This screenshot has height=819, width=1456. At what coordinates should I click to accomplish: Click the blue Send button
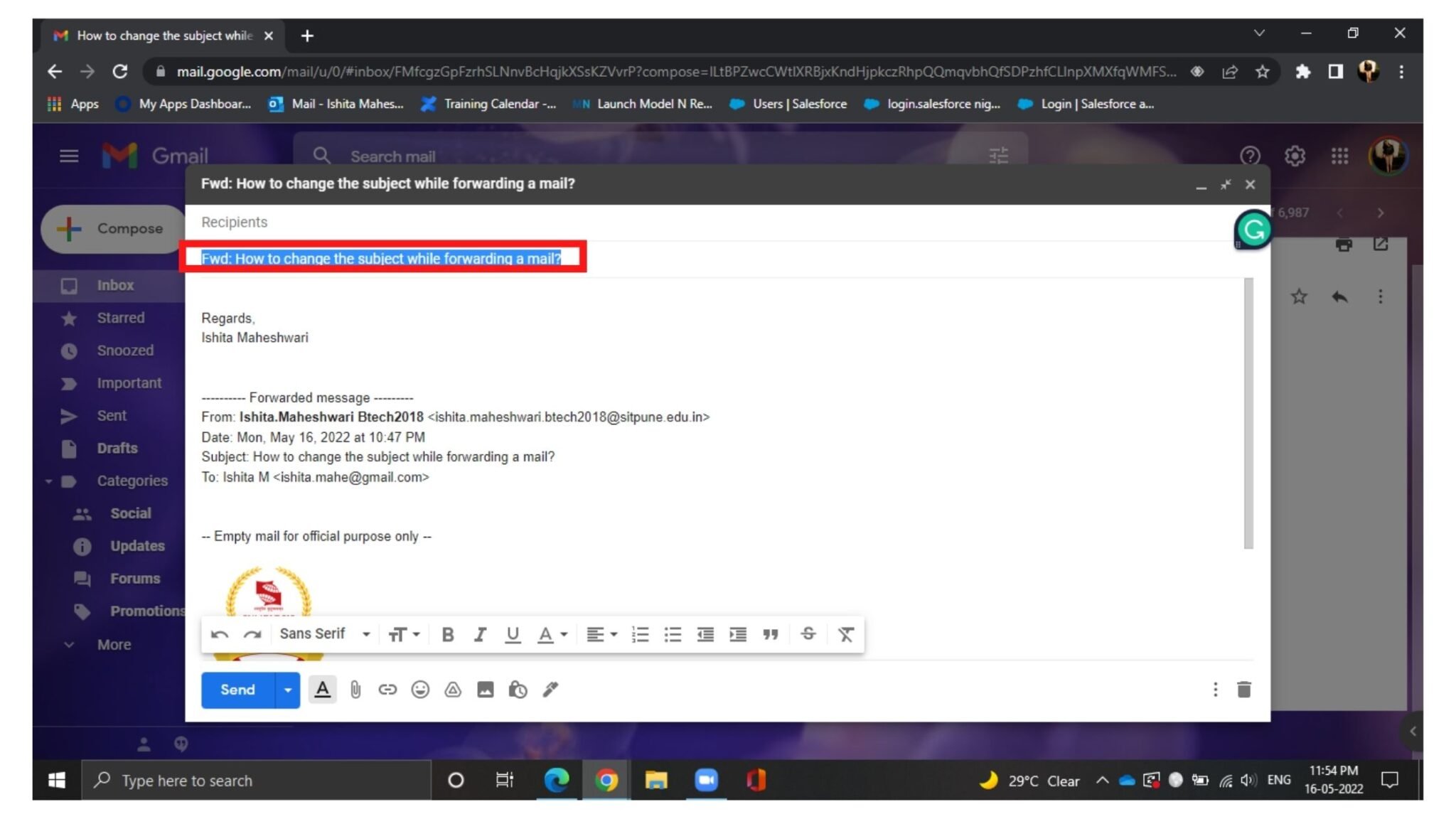237,690
